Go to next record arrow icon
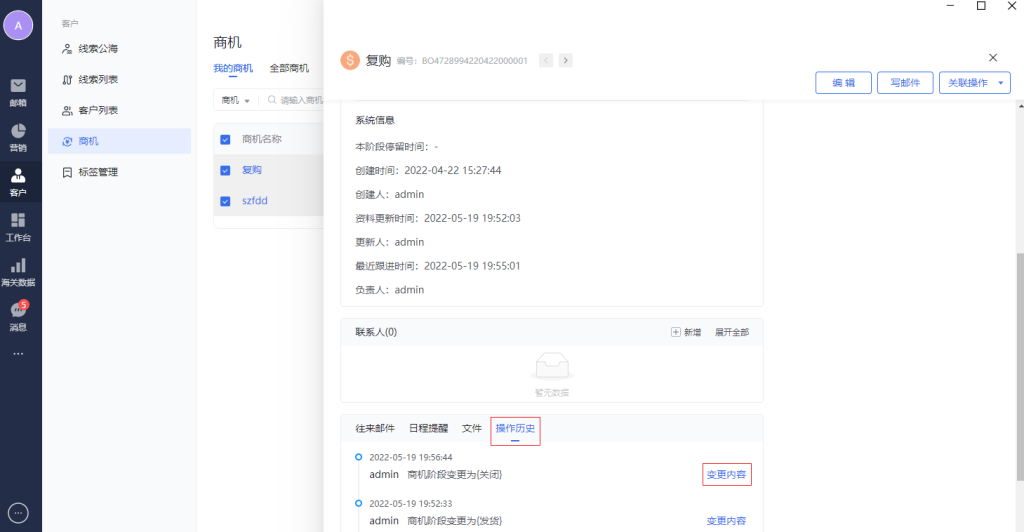The height and width of the screenshot is (532, 1024). point(566,60)
